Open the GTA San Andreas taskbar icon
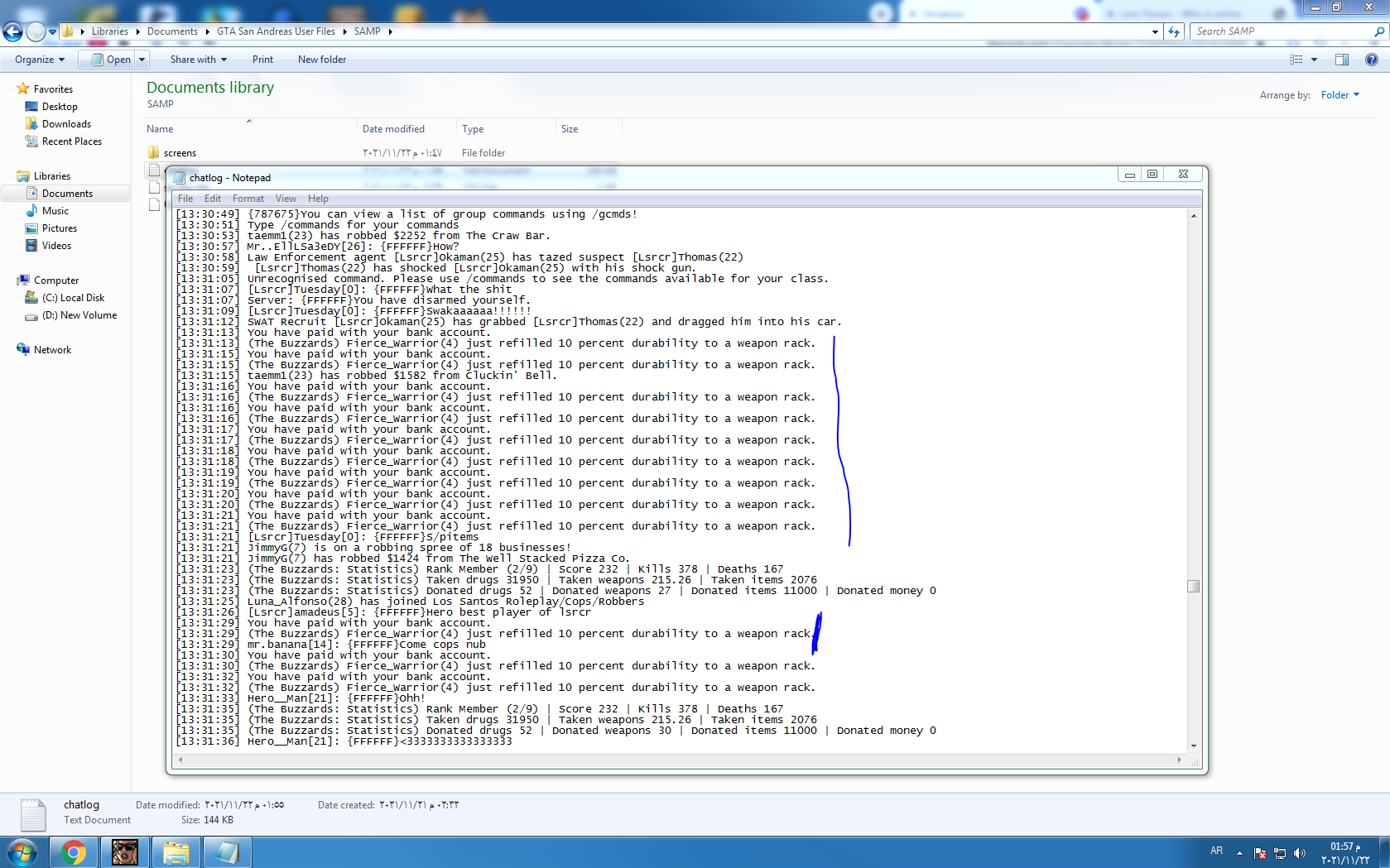The image size is (1390, 868). tap(125, 852)
